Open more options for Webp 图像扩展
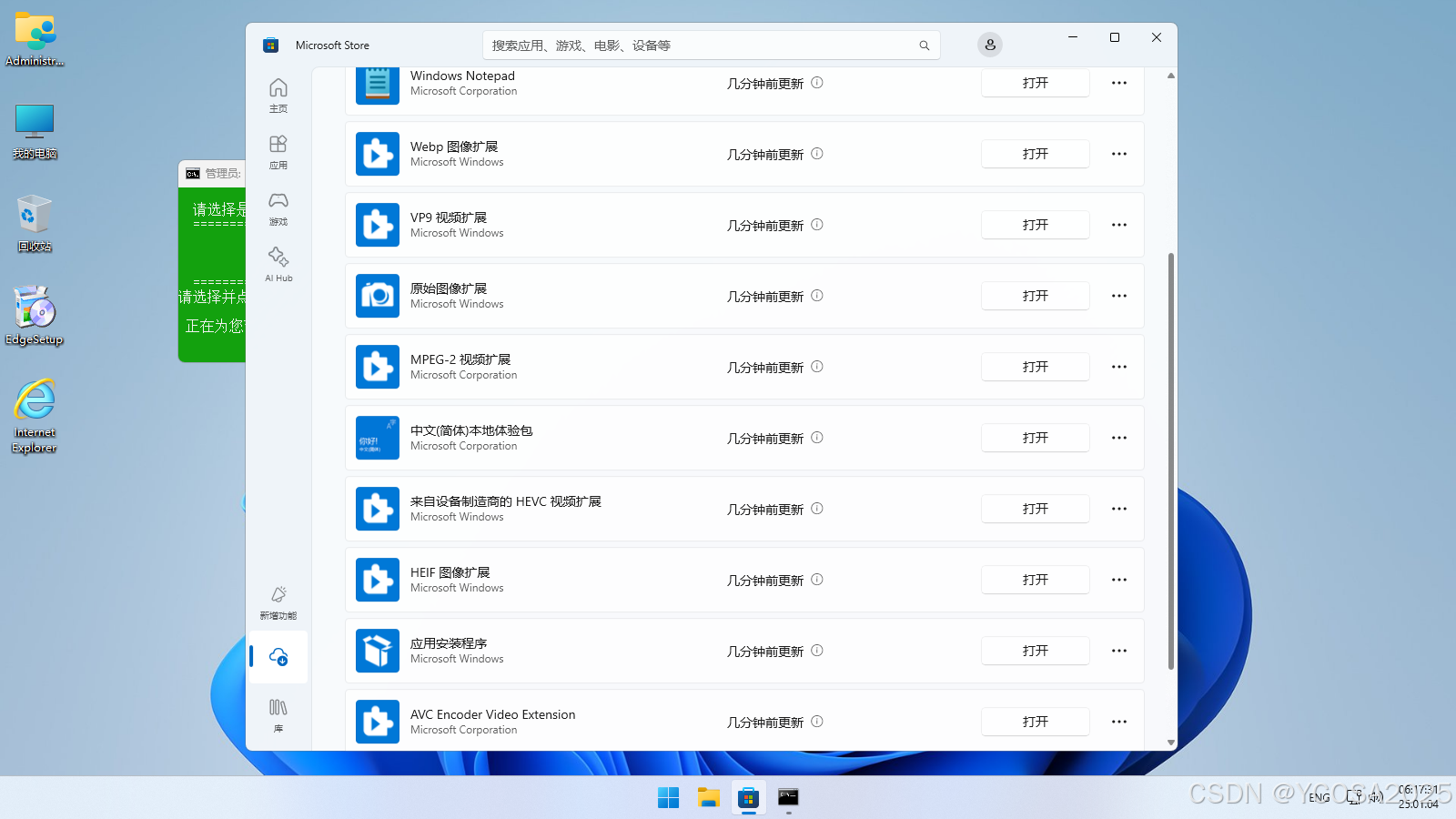 tap(1119, 154)
